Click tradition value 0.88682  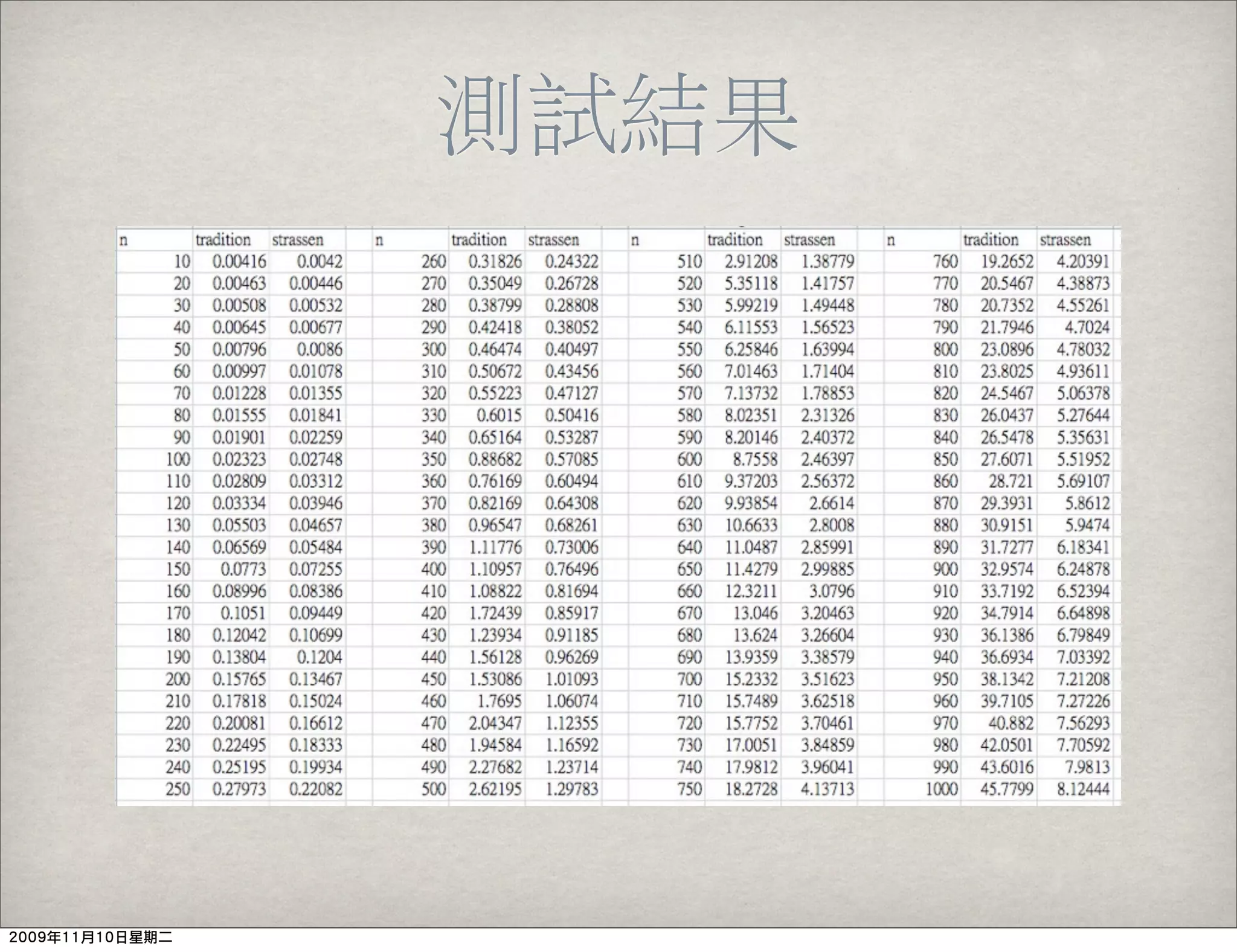click(x=495, y=460)
